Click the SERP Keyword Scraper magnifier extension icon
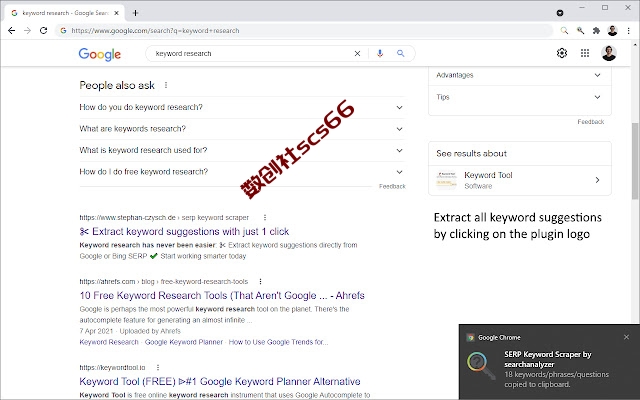Viewport: 640px width, 400px height. (x=564, y=31)
